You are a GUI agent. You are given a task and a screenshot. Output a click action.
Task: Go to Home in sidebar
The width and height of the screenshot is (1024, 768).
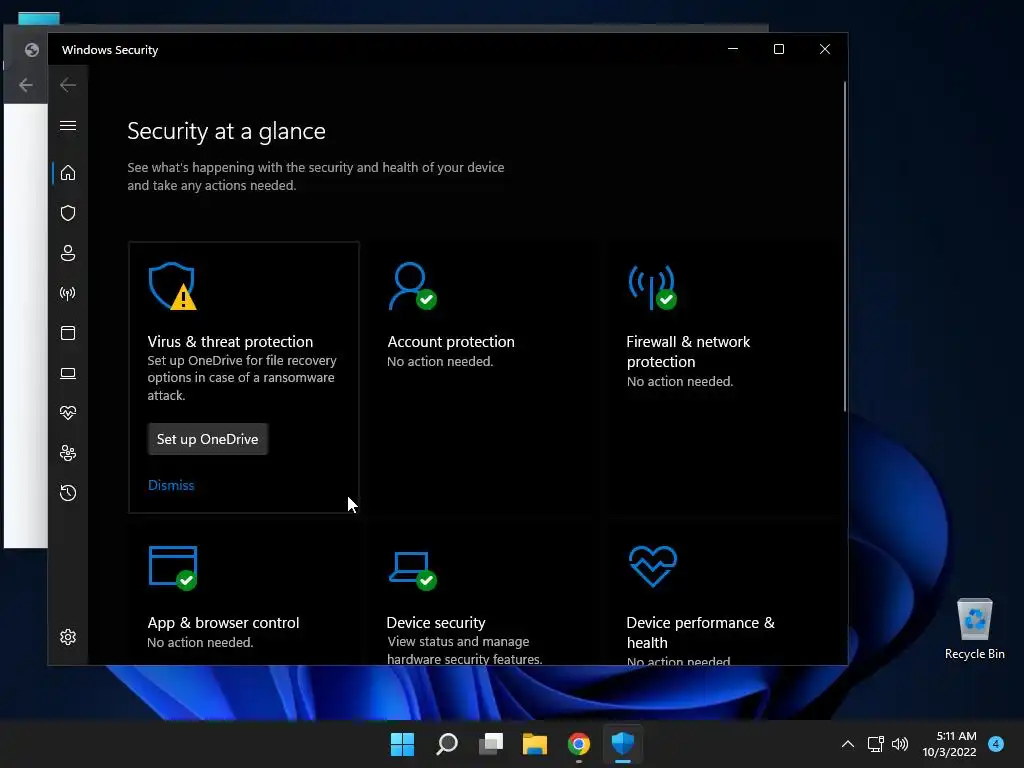click(68, 173)
